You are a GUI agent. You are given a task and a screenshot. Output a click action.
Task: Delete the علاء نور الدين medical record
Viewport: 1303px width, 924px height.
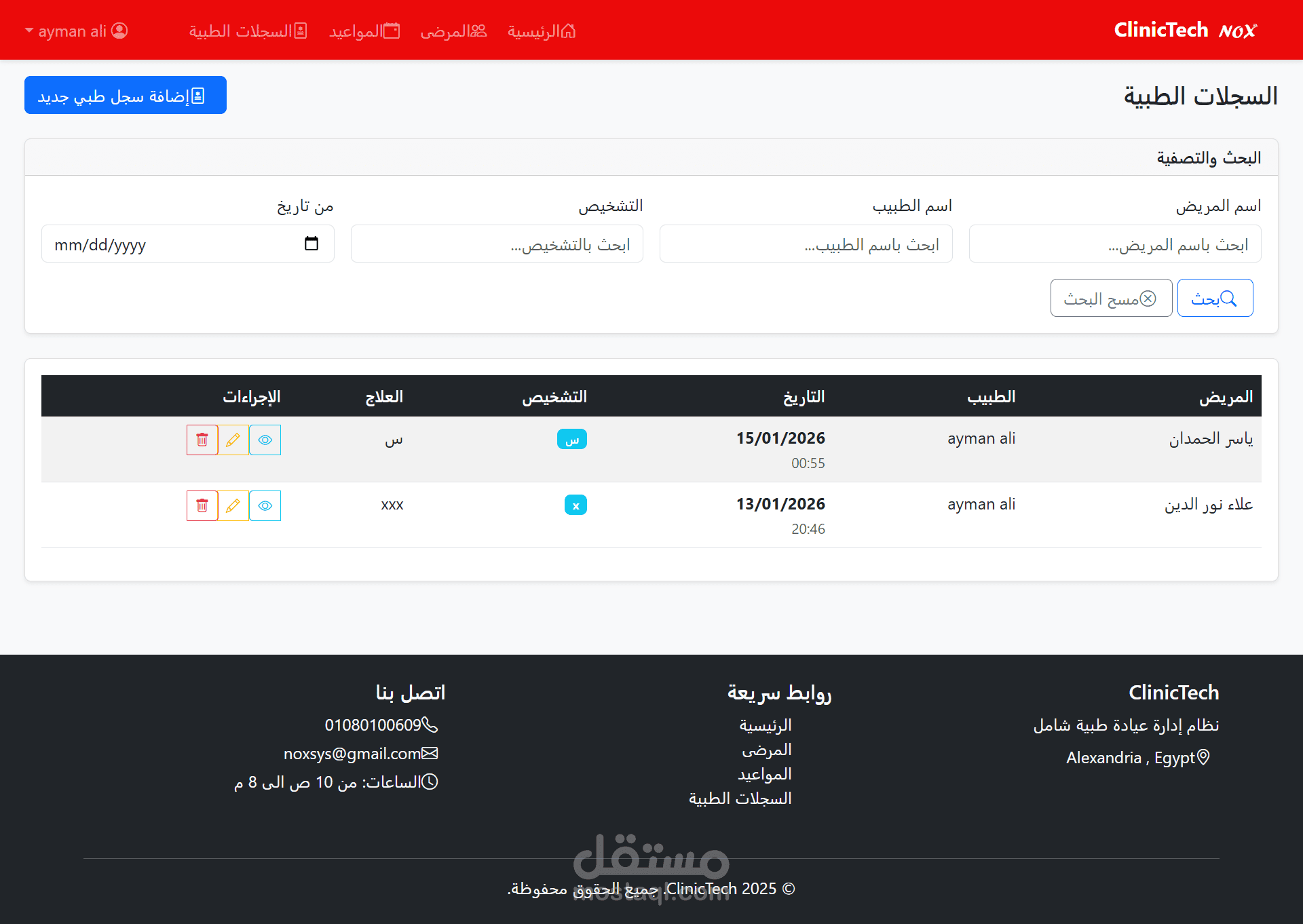202,506
